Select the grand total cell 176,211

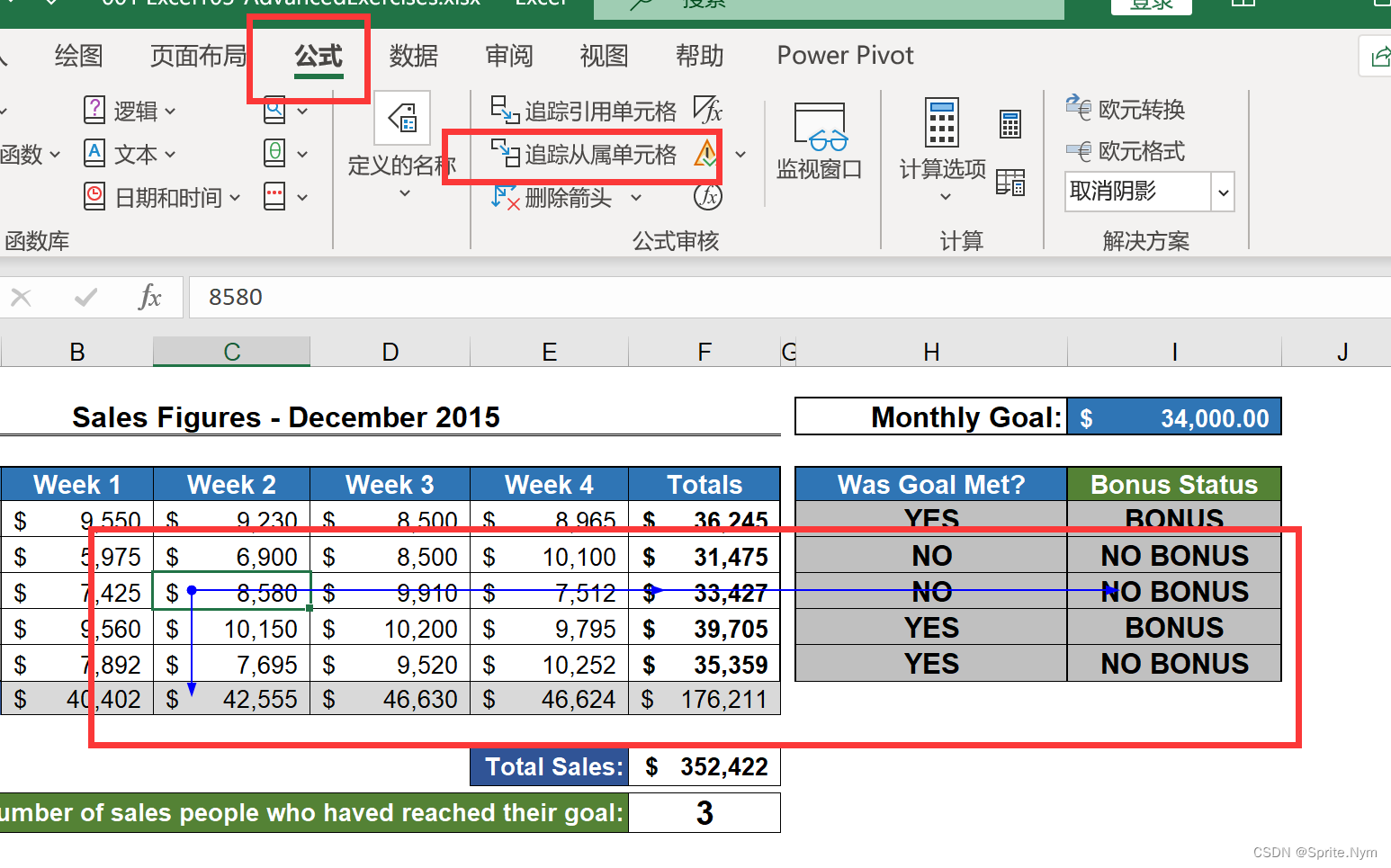click(704, 699)
